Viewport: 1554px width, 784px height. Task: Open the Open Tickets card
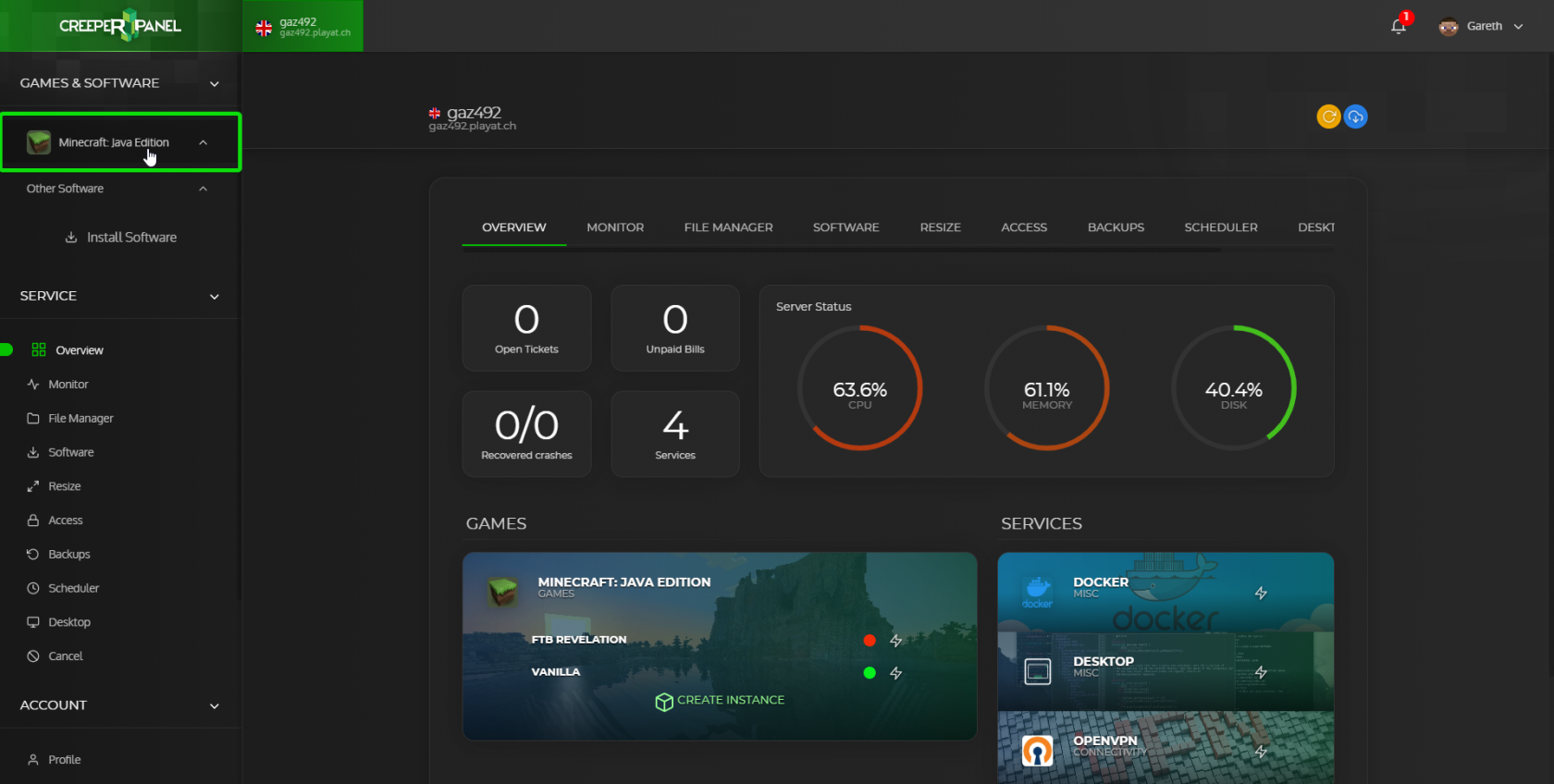pyautogui.click(x=526, y=328)
